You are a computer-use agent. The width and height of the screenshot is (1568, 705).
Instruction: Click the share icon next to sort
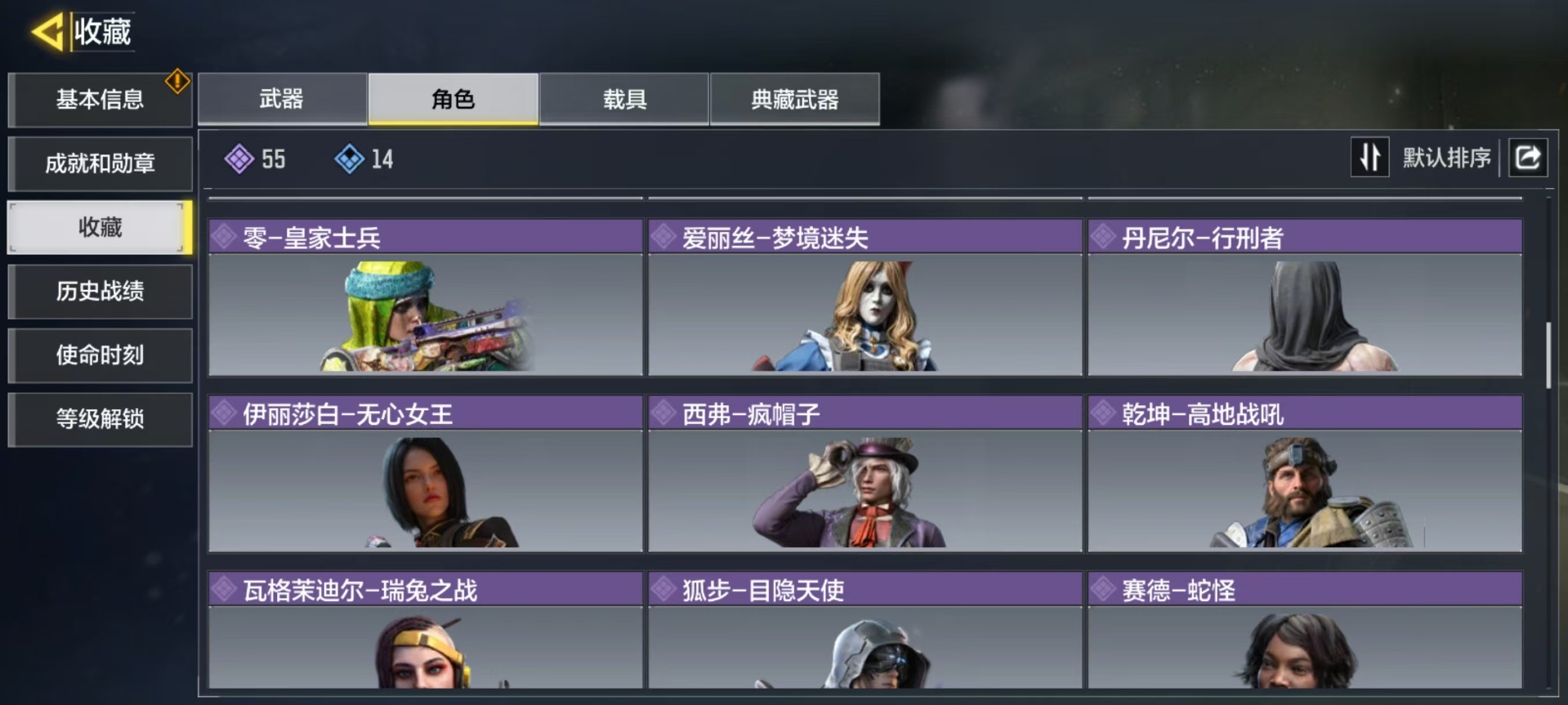pyautogui.click(x=1527, y=157)
